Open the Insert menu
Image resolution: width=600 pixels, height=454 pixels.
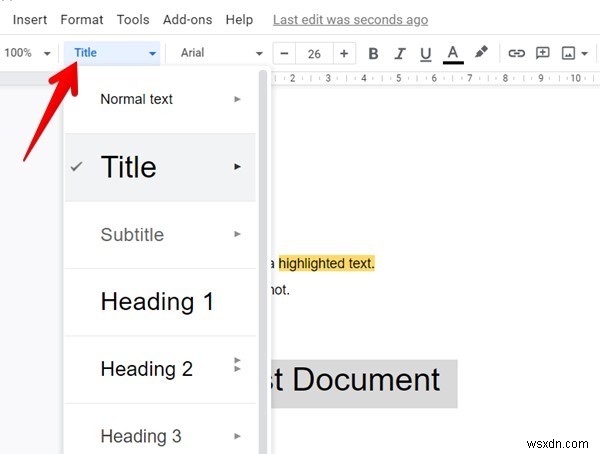tap(30, 20)
